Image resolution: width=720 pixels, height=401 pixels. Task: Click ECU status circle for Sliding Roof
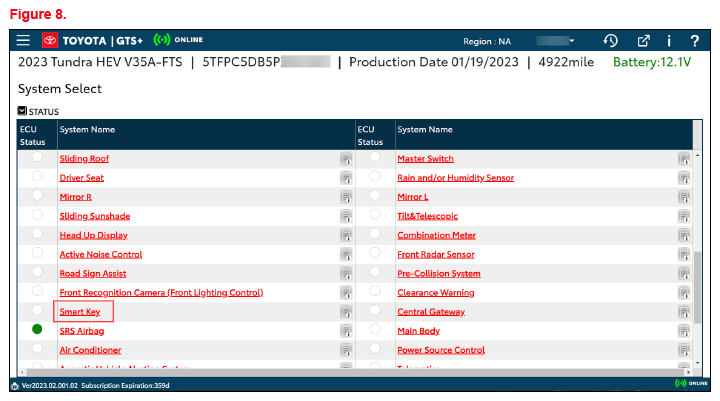point(37,157)
